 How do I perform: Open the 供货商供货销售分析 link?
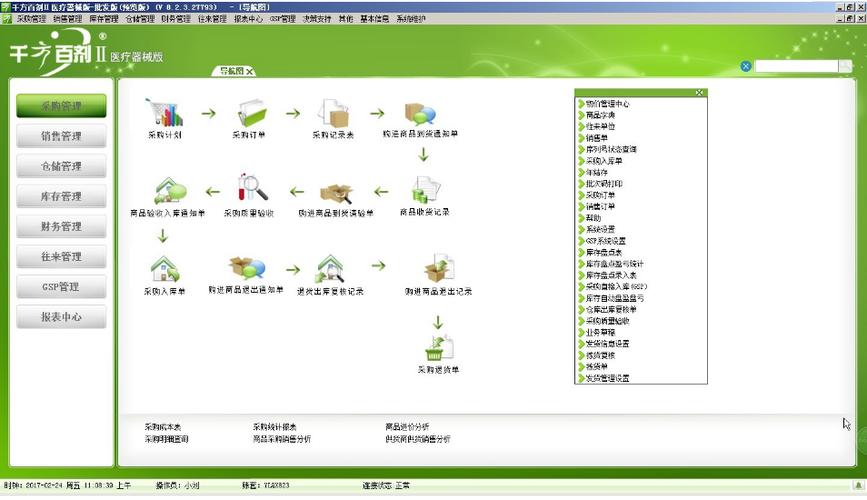pos(417,439)
